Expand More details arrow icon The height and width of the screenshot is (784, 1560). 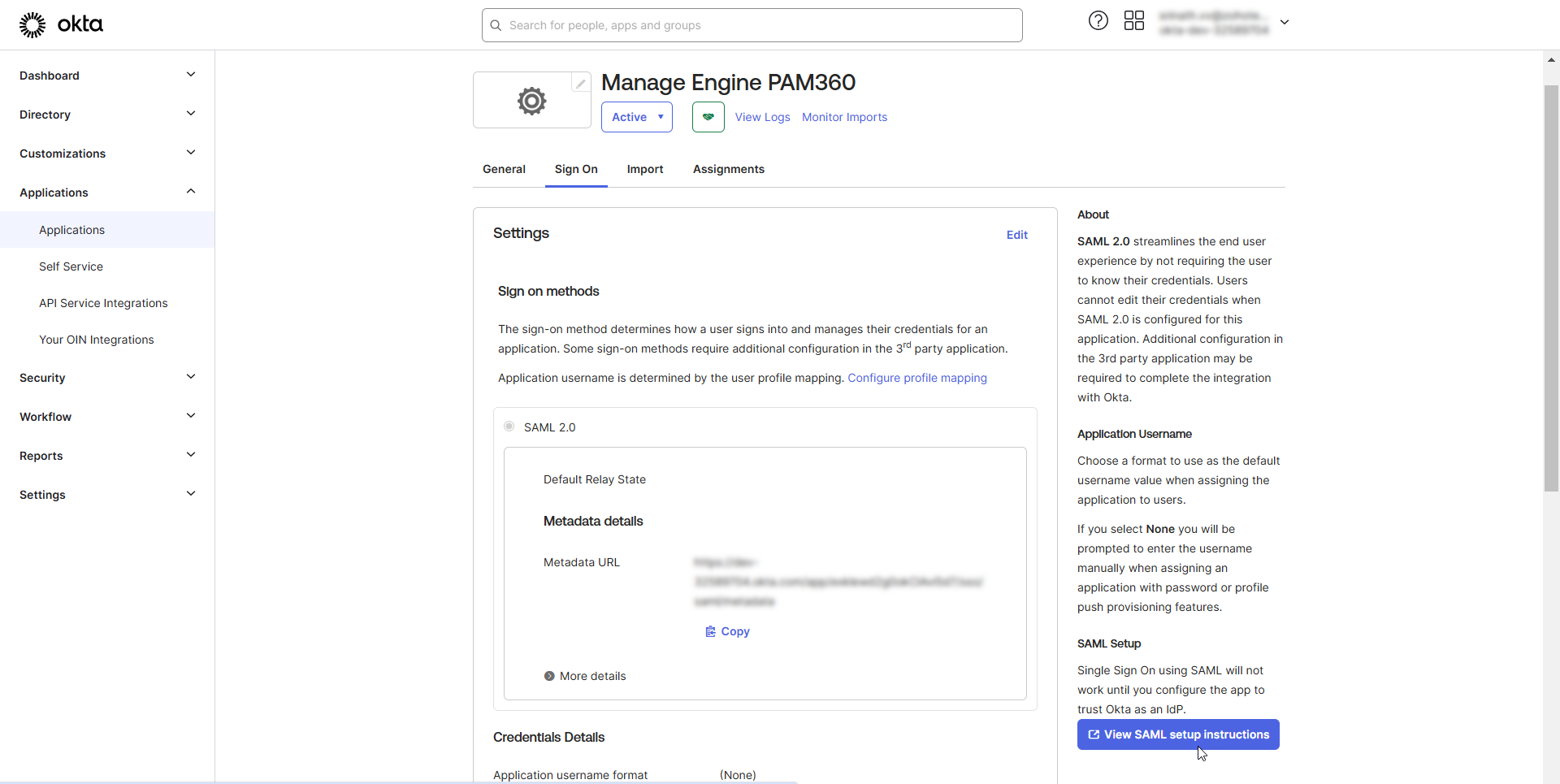[x=549, y=676]
